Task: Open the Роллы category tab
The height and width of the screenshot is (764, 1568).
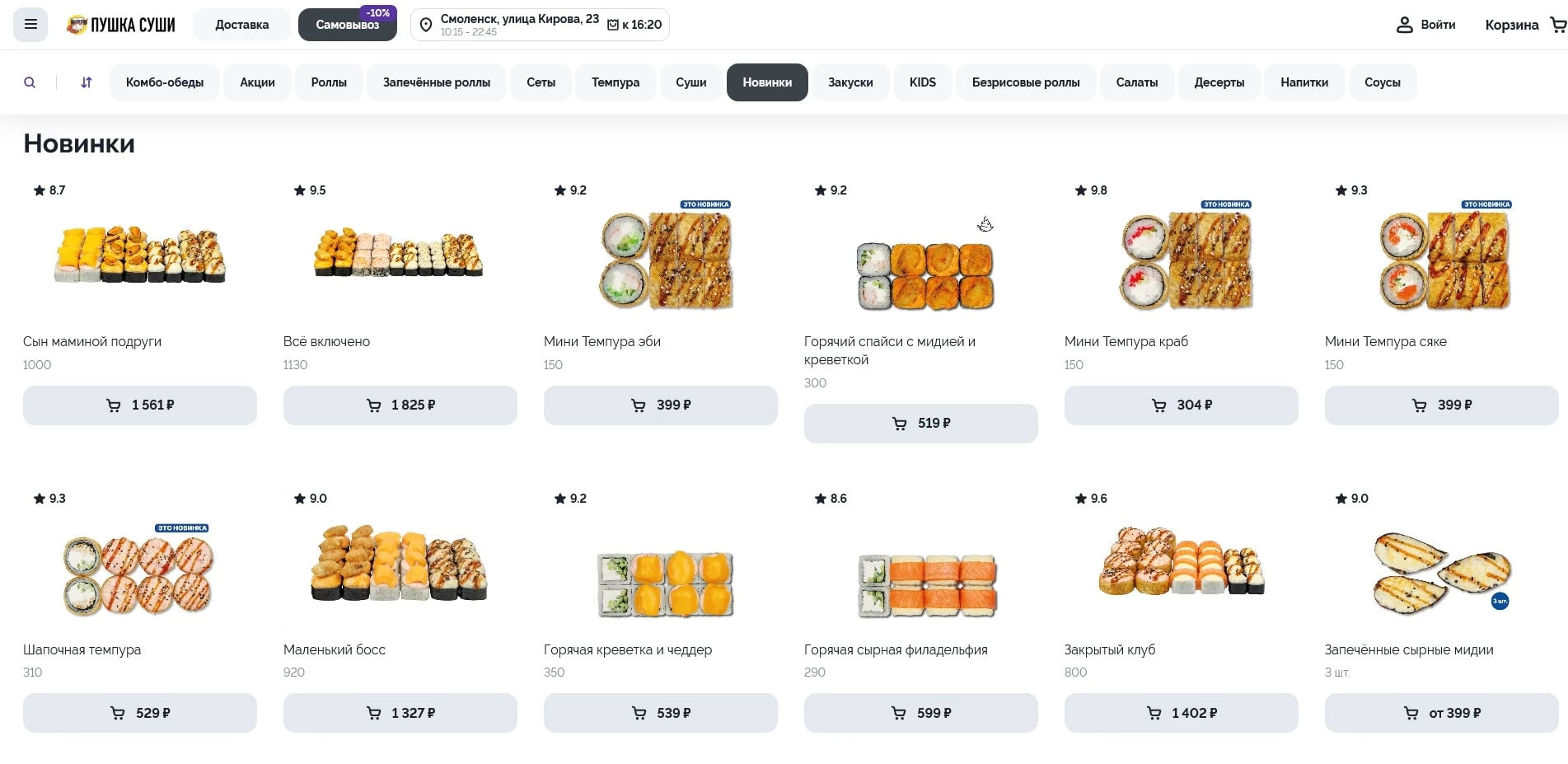Action: coord(329,82)
